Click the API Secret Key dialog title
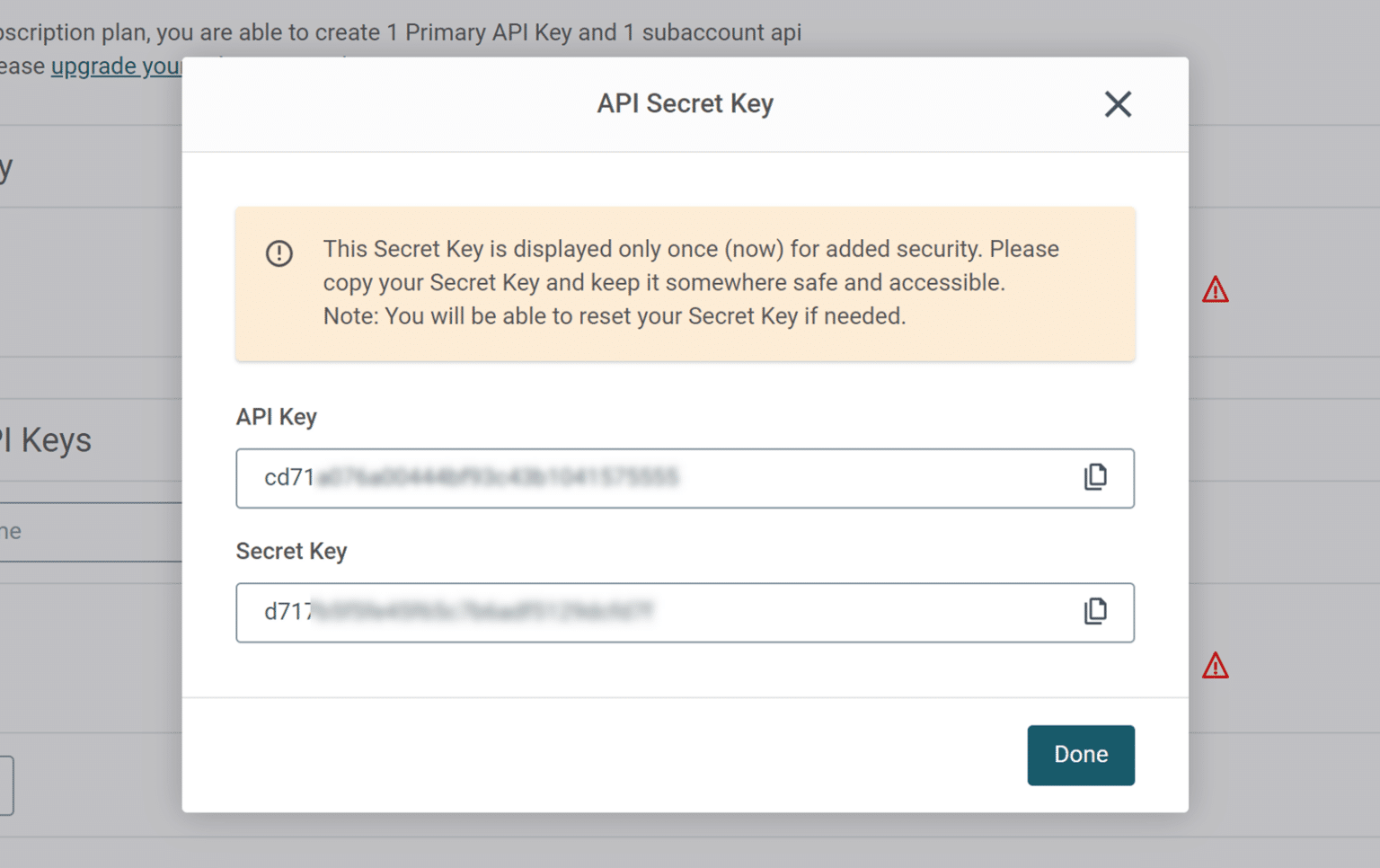 coord(684,103)
